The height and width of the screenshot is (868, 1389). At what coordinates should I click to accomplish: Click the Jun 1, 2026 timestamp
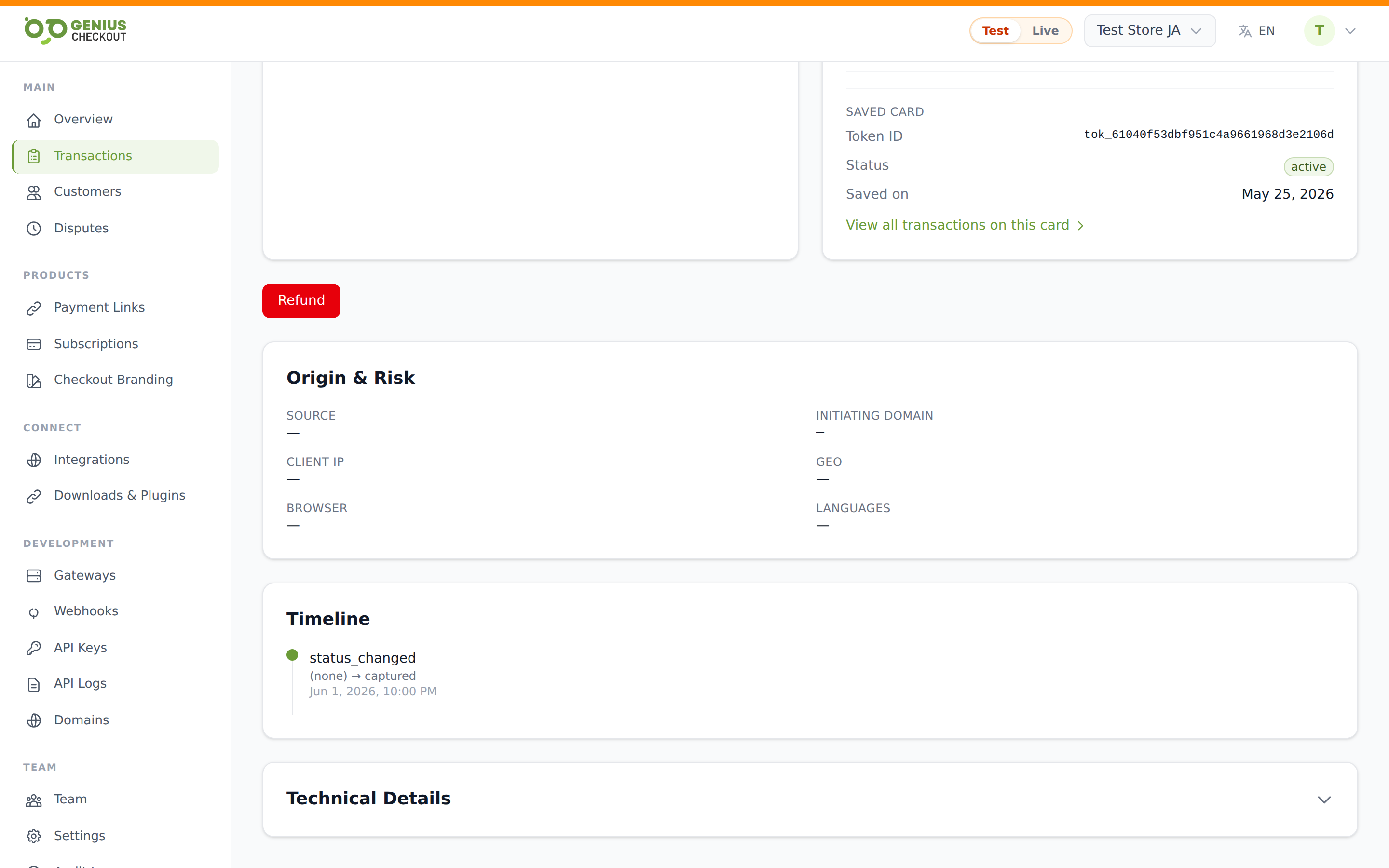373,692
